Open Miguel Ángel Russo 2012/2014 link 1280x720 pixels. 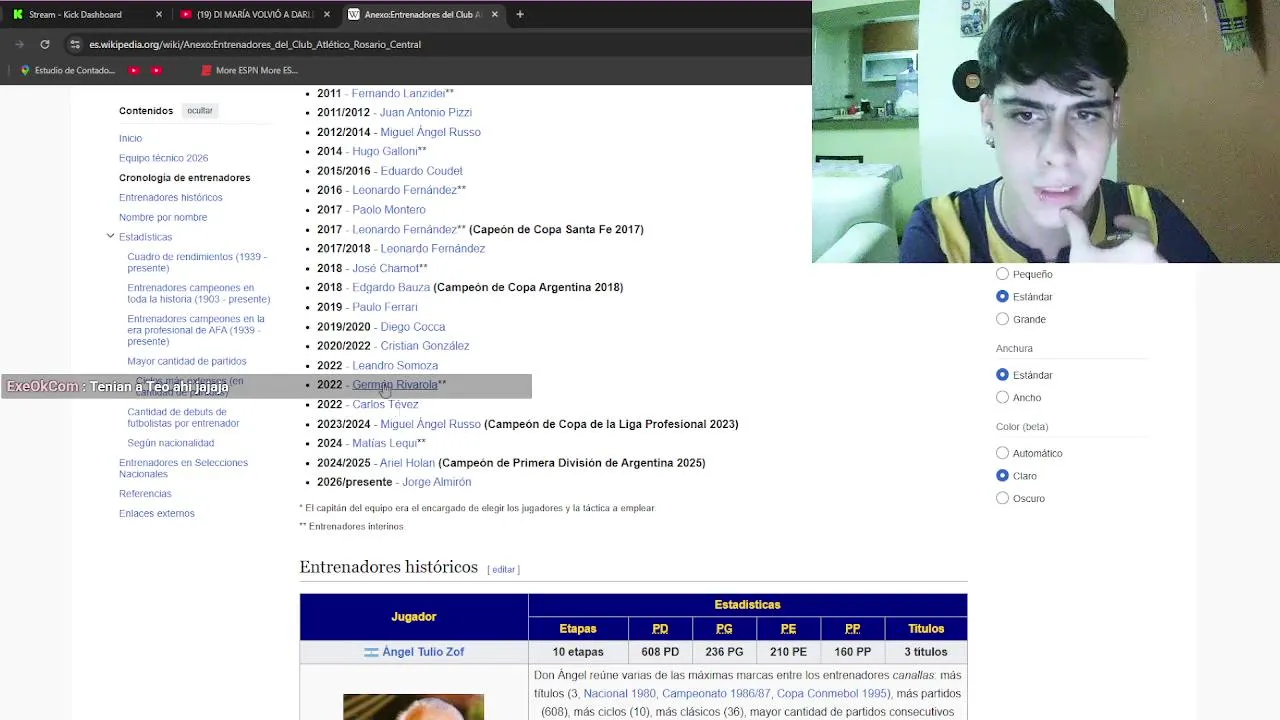tap(430, 132)
